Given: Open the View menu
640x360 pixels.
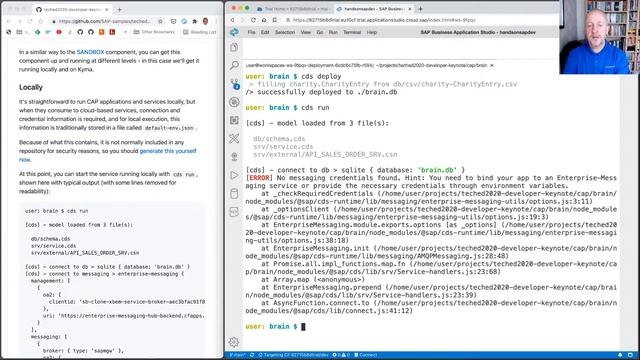Looking at the screenshot, I should tap(306, 32).
